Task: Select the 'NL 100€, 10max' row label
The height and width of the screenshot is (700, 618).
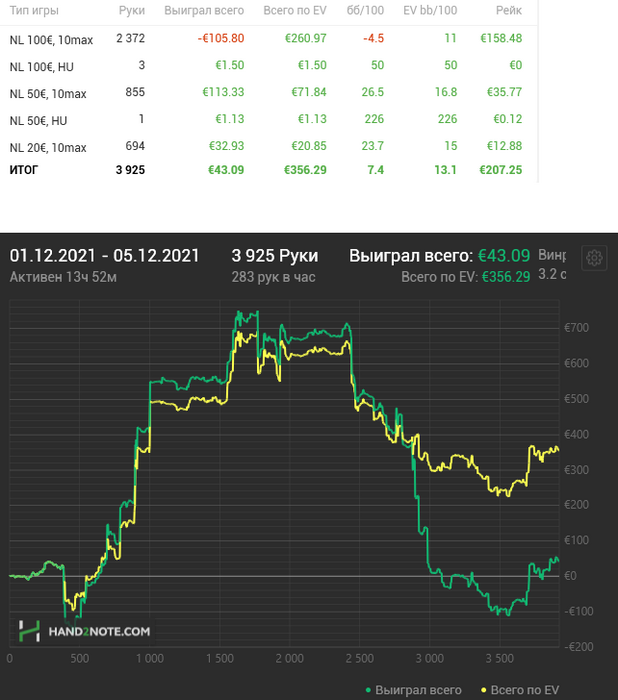Action: 51,40
